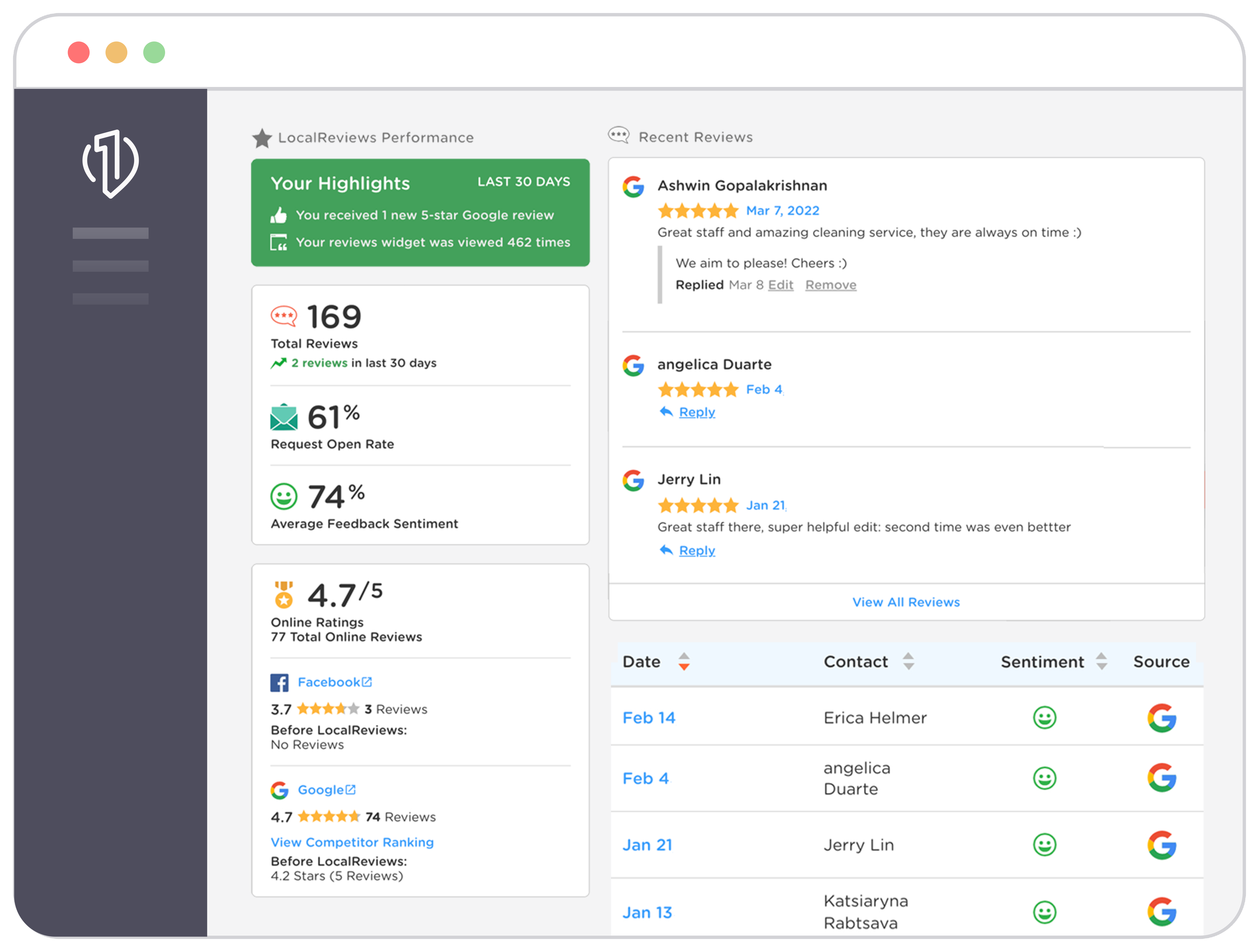Reply to Jerry Lin's review
This screenshot has height=952, width=1259.
point(697,551)
